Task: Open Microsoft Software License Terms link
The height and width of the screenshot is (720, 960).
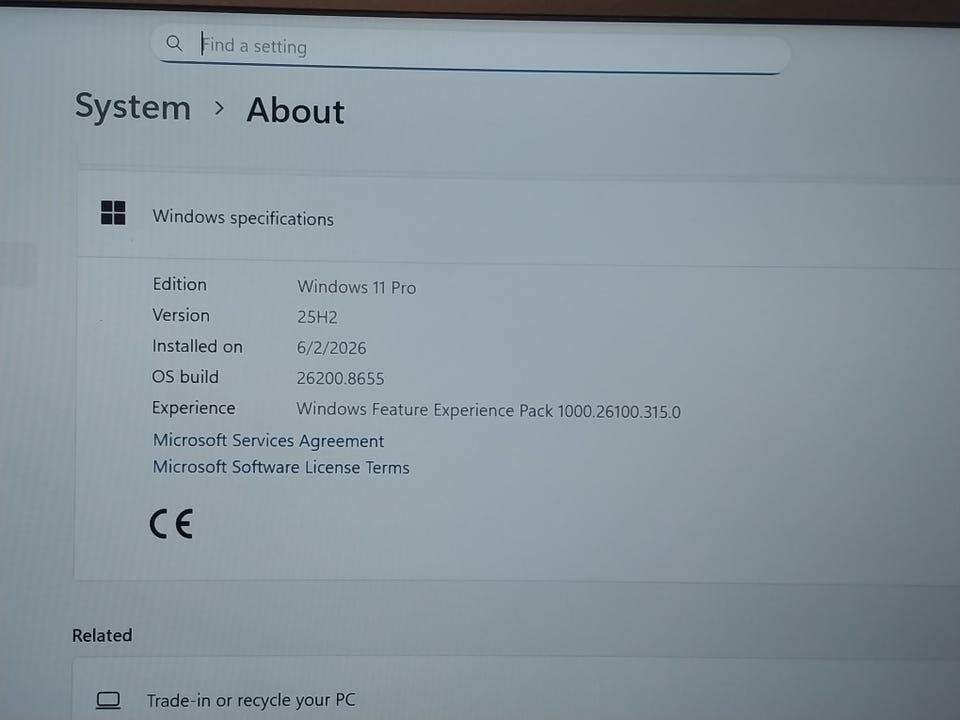Action: click(x=281, y=467)
